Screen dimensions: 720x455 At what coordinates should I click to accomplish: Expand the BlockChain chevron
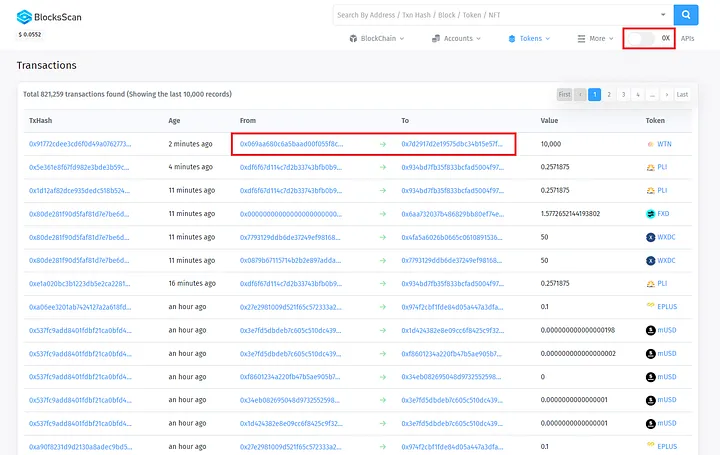point(402,39)
